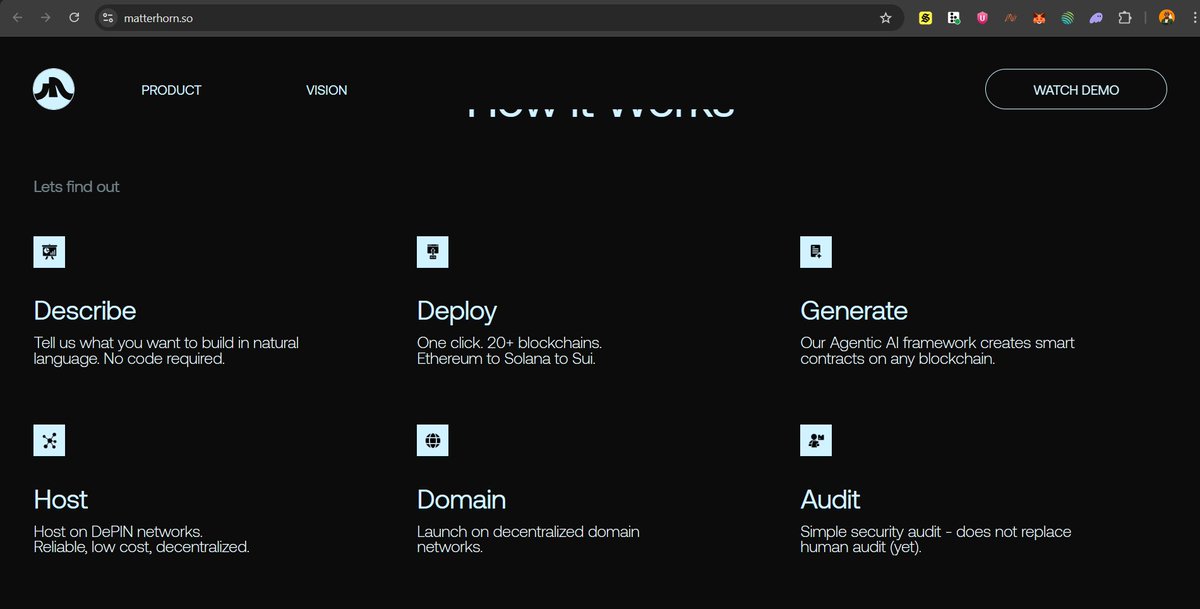Click the Generate heading
Image resolution: width=1200 pixels, height=609 pixels.
pyautogui.click(x=854, y=311)
